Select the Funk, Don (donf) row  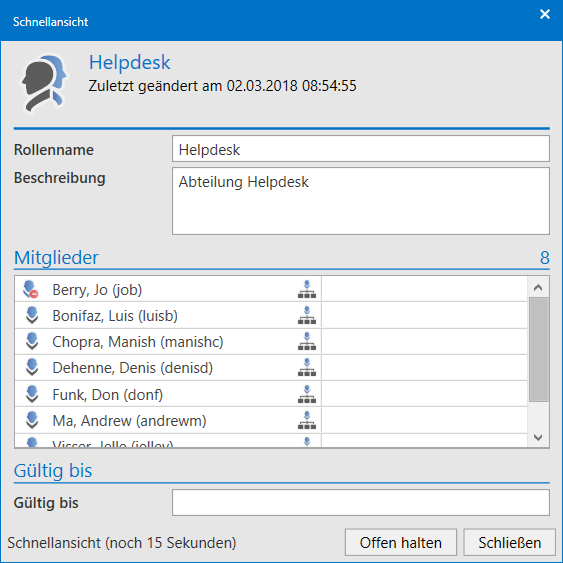(x=271, y=394)
